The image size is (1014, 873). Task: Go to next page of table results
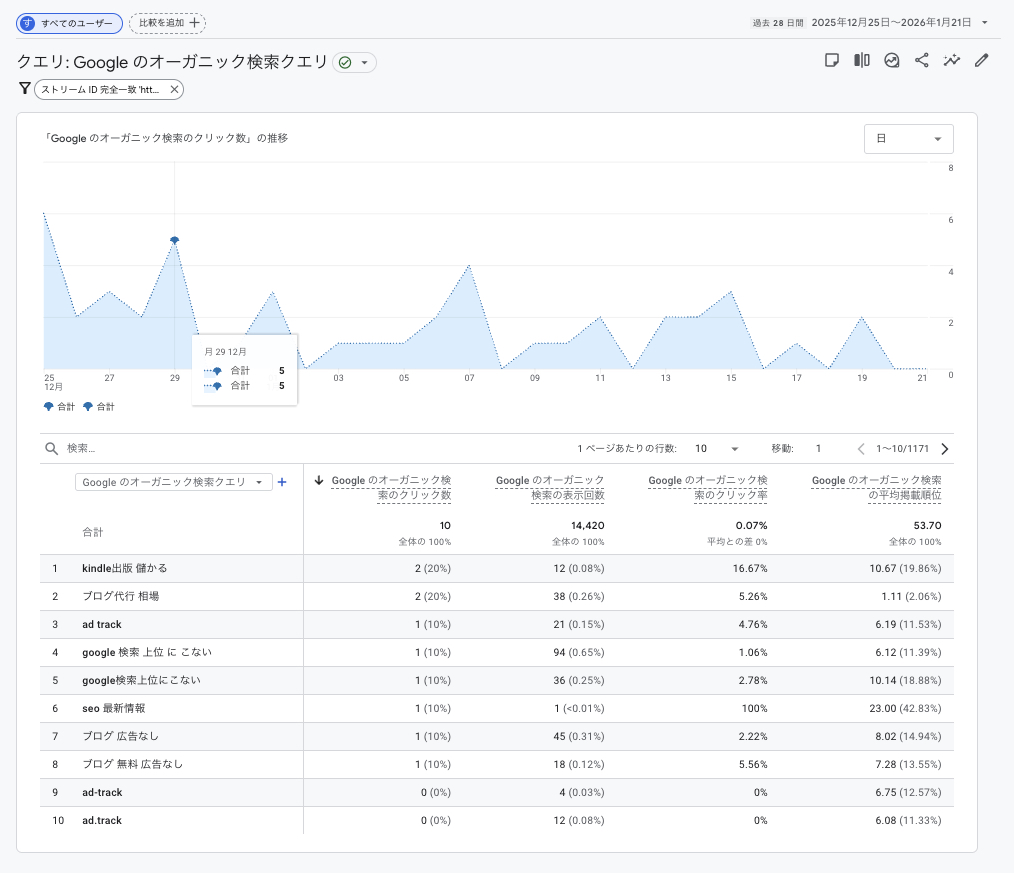pyautogui.click(x=945, y=449)
